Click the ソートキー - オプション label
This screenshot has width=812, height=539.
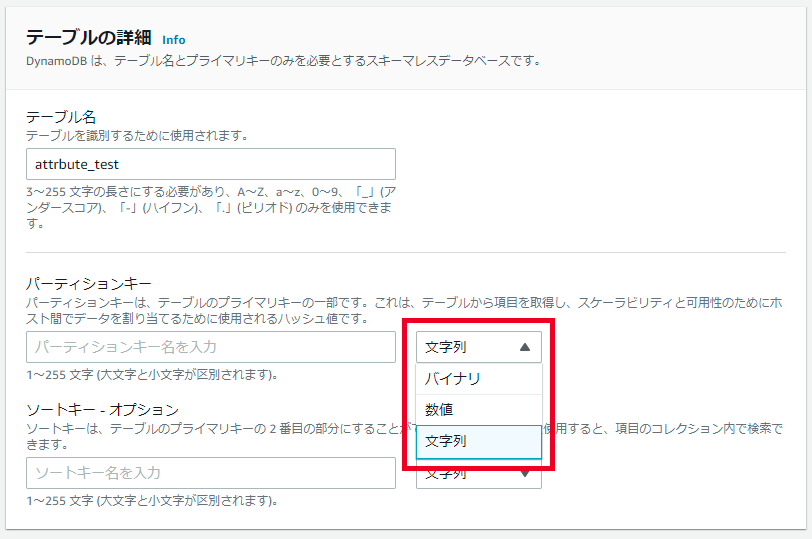click(x=103, y=410)
